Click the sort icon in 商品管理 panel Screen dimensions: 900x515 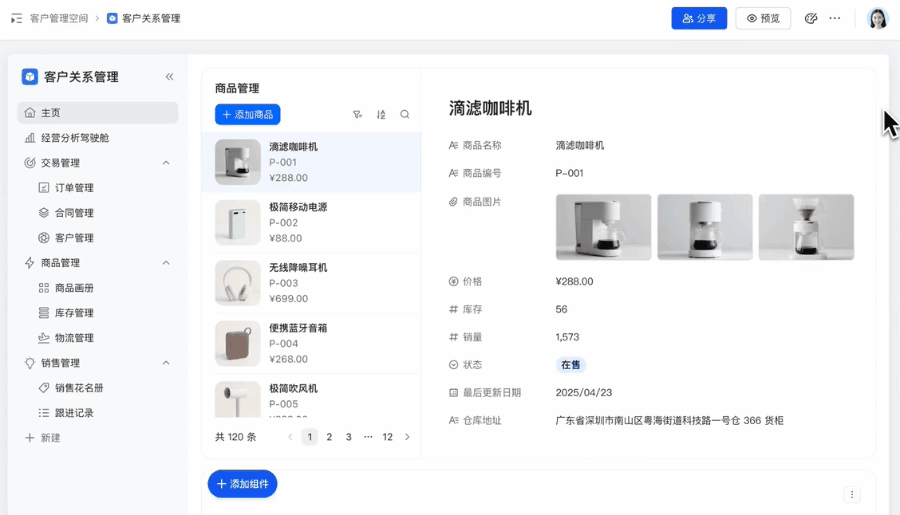tap(381, 115)
